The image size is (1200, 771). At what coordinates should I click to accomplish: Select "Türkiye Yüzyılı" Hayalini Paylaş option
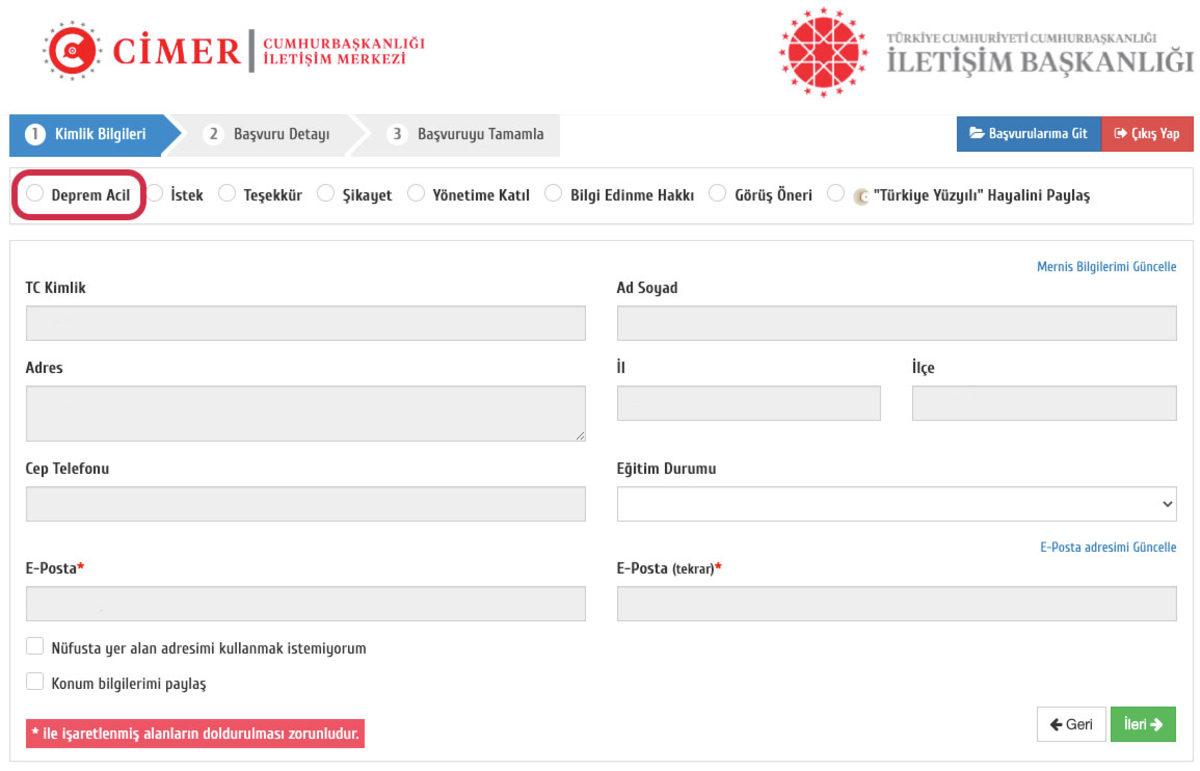[837, 194]
